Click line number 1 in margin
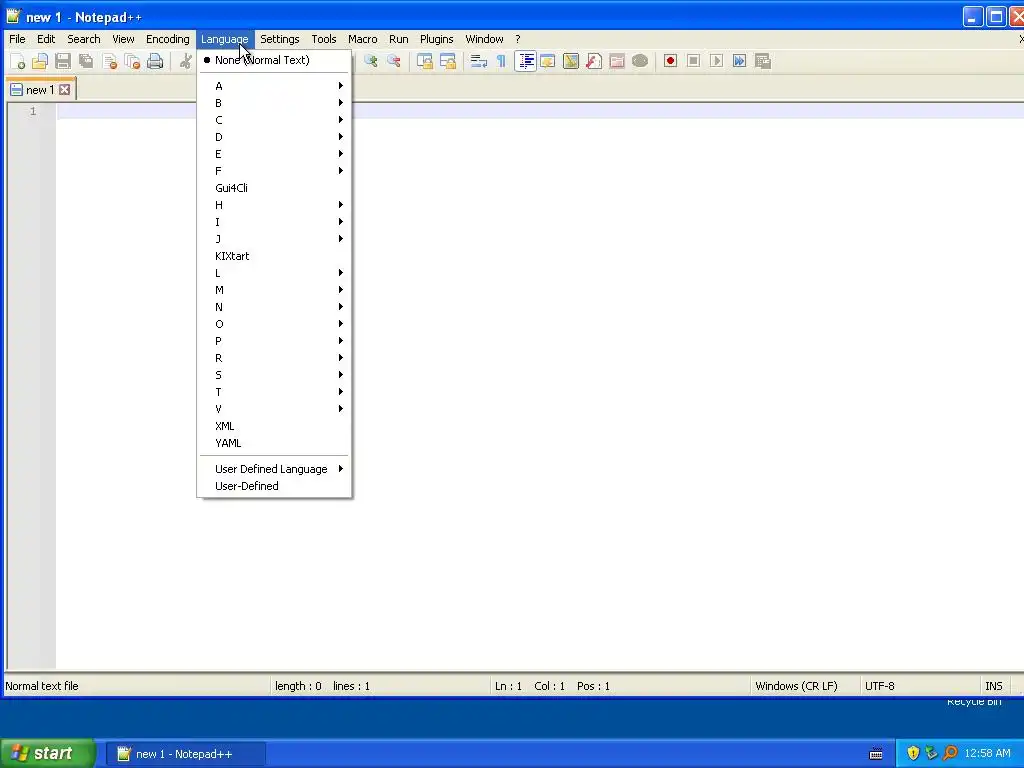 tap(33, 111)
